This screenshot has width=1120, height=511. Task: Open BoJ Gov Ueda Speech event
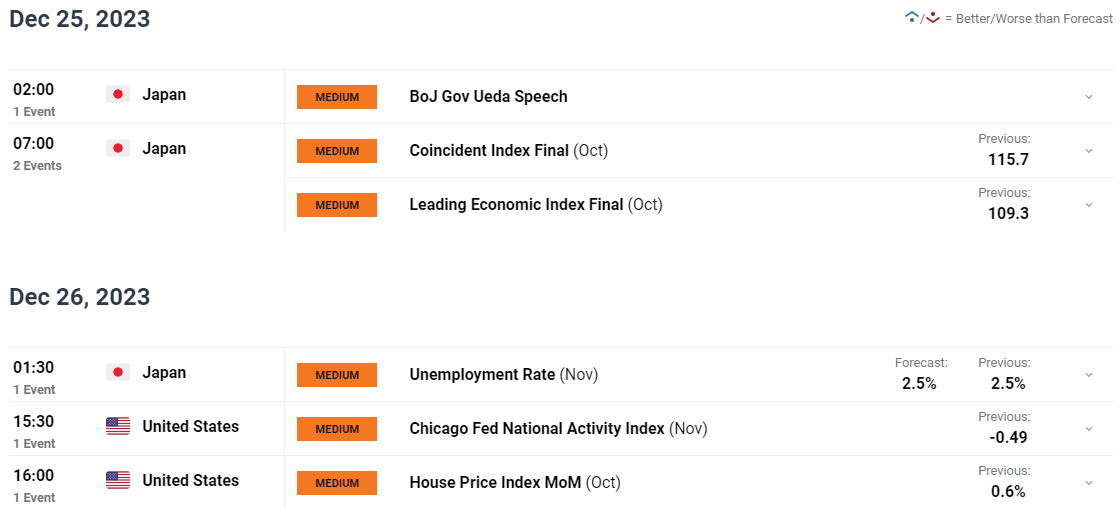pyautogui.click(x=489, y=96)
